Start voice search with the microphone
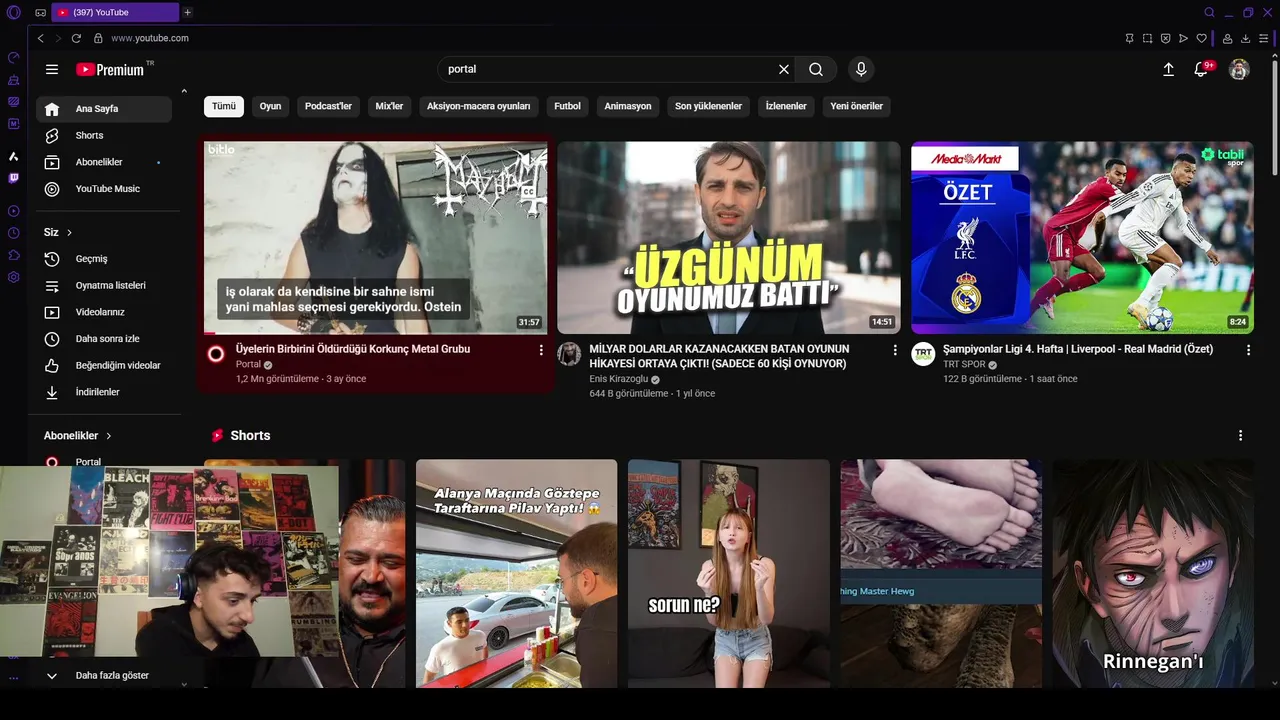The image size is (1280, 720). tap(861, 69)
